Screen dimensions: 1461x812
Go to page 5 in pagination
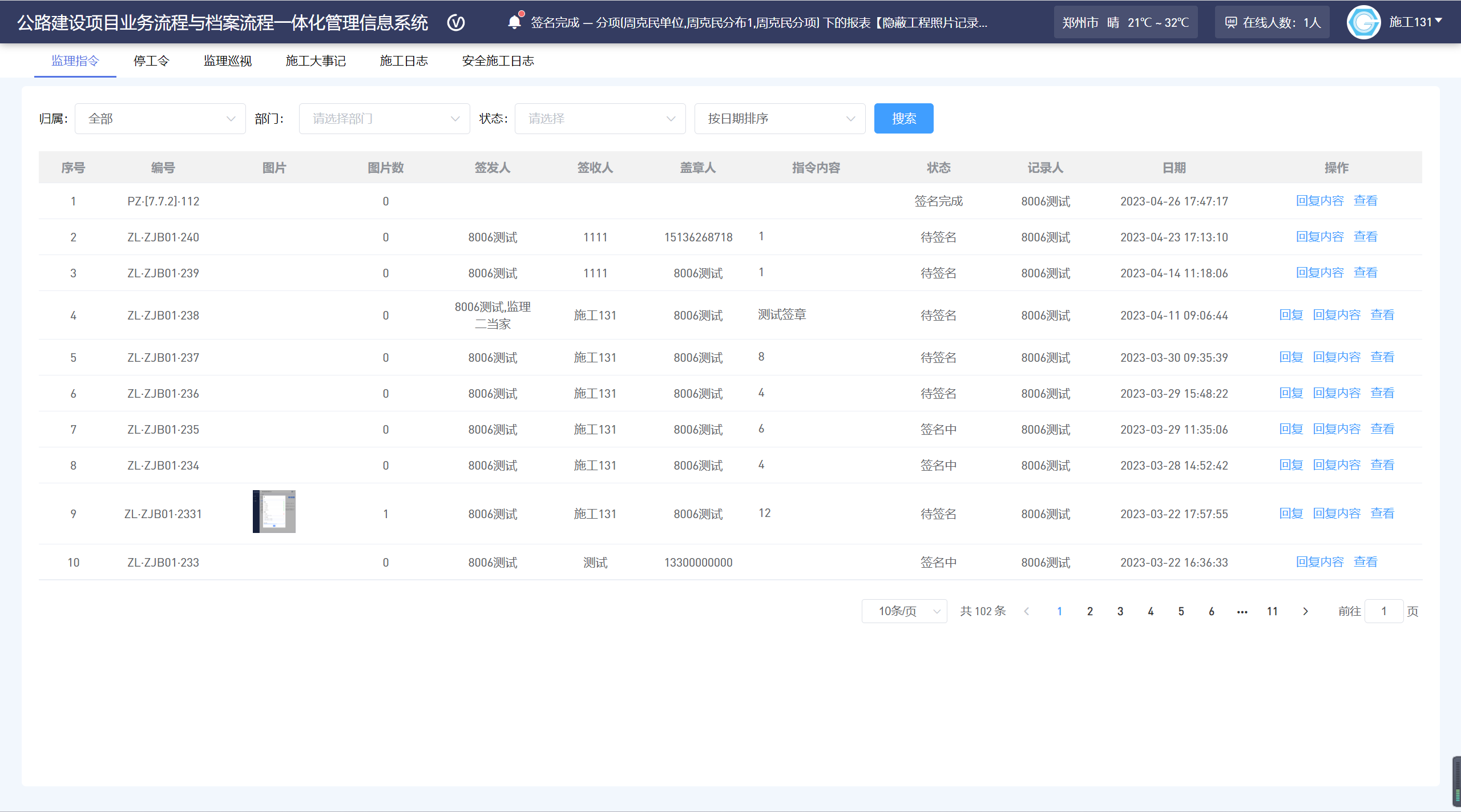[1181, 611]
